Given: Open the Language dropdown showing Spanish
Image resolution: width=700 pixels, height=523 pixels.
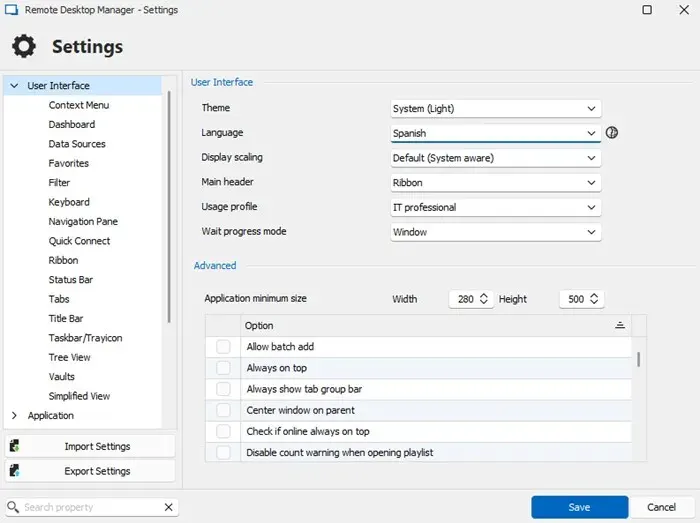Looking at the screenshot, I should 496,133.
